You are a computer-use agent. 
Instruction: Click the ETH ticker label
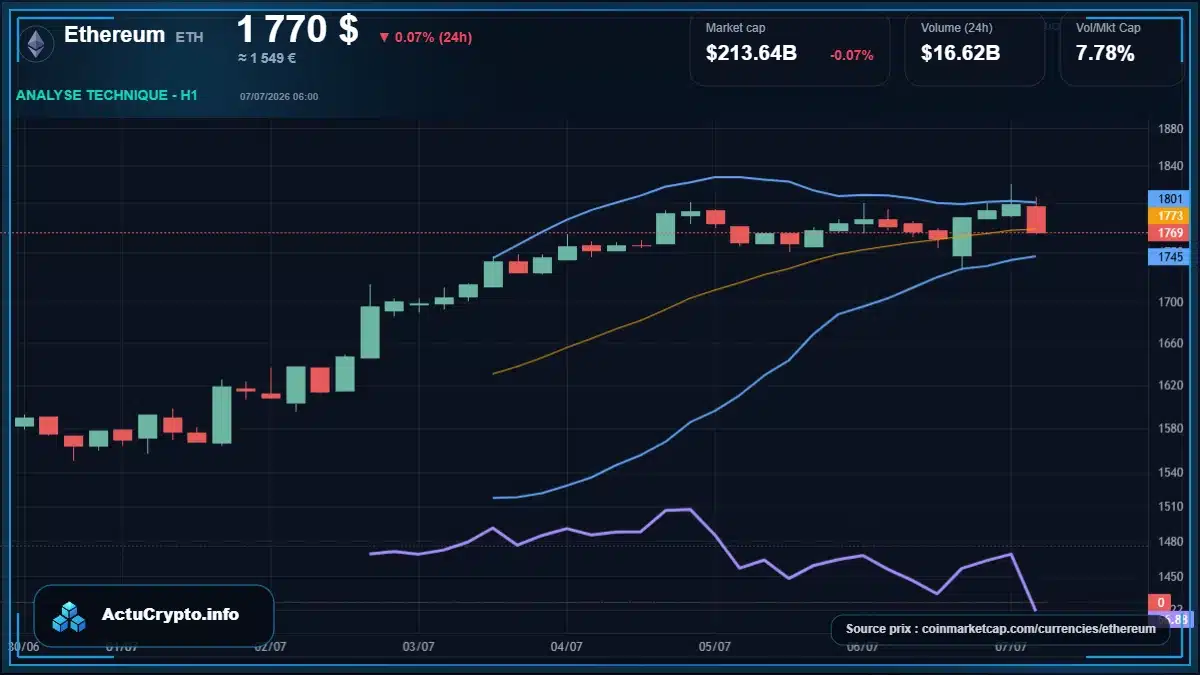point(188,36)
